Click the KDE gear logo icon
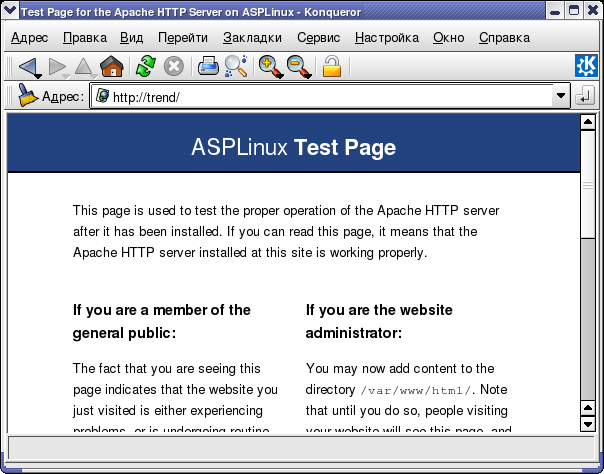 [x=586, y=66]
